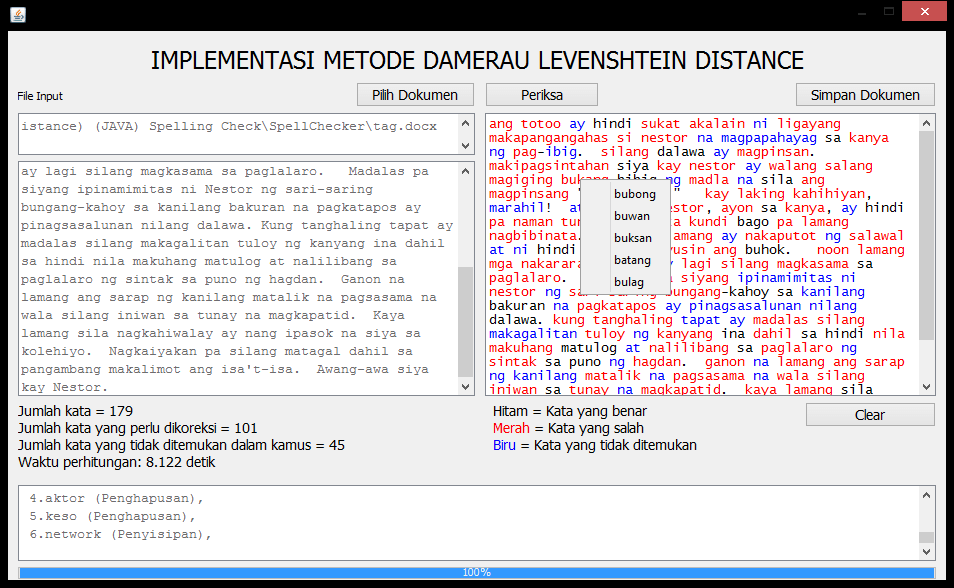Select "batang" from the correction menu

(632, 260)
